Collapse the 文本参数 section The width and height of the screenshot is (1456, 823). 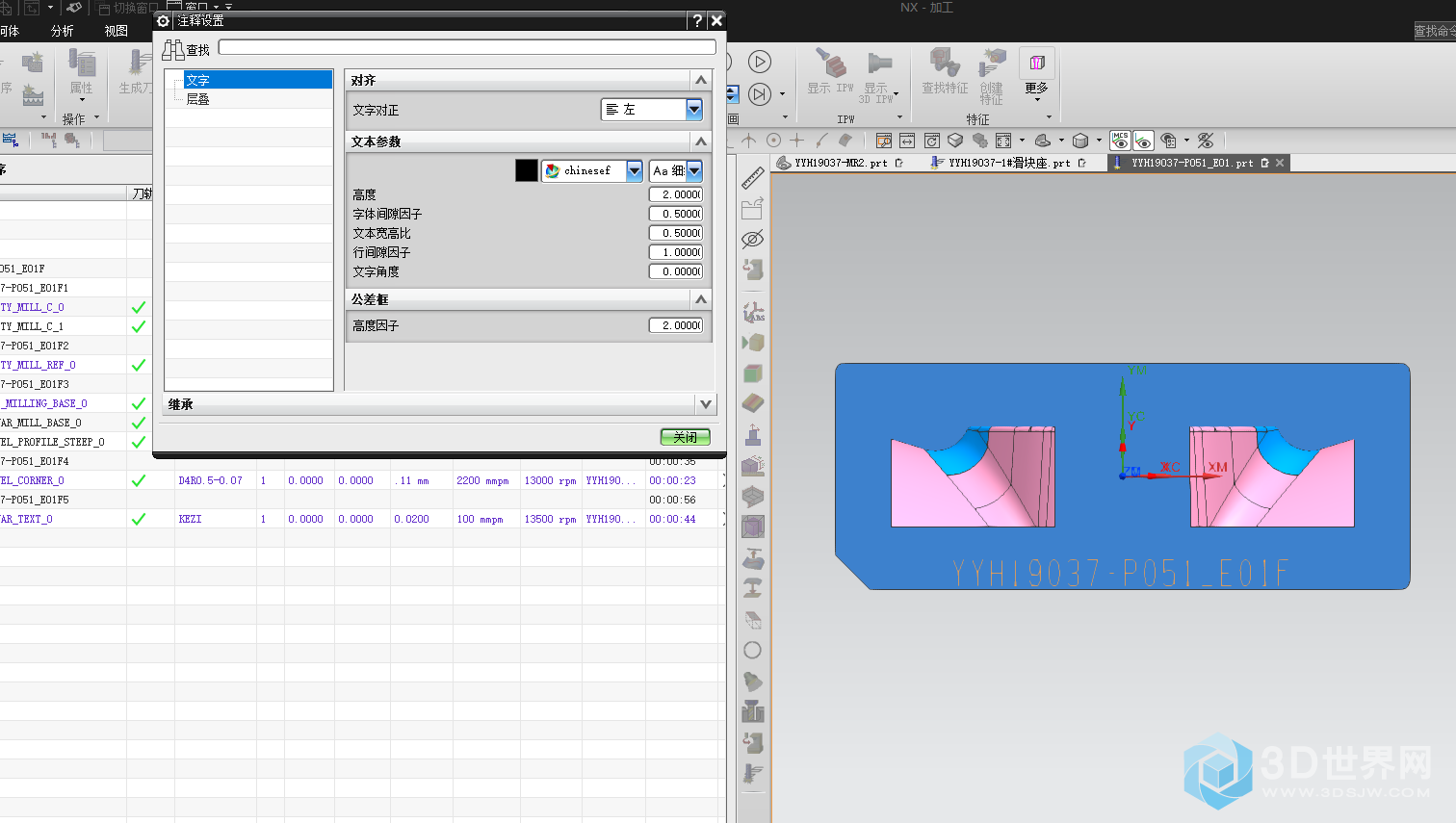point(701,141)
